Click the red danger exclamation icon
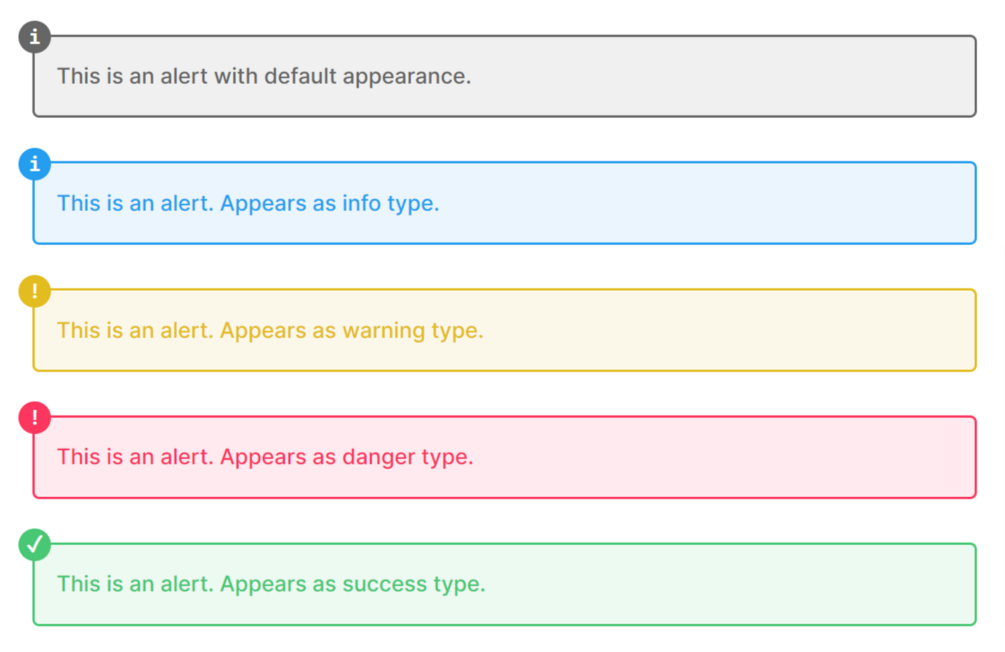1005x652 pixels. tap(35, 418)
